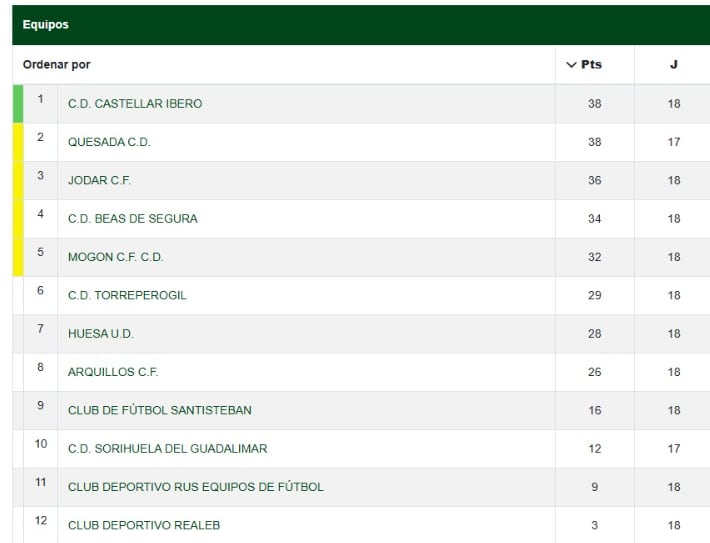Screen dimensions: 710x543
Task: Open C.D. CASTELLAR IBERO team link
Action: pos(135,104)
